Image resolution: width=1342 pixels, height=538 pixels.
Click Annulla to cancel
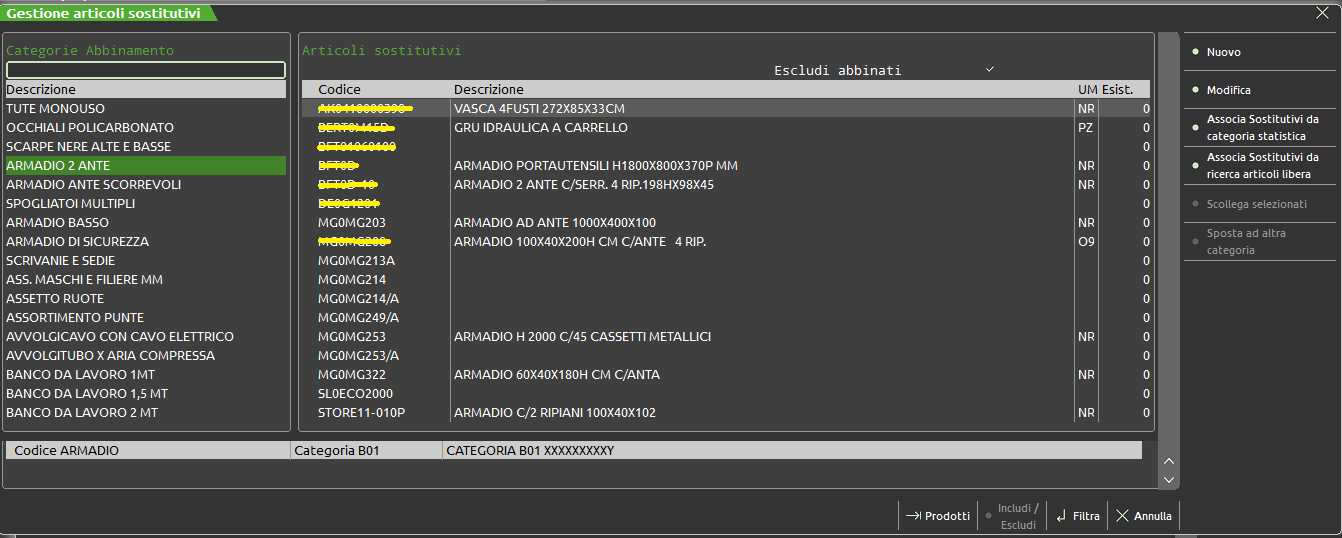click(x=1143, y=516)
